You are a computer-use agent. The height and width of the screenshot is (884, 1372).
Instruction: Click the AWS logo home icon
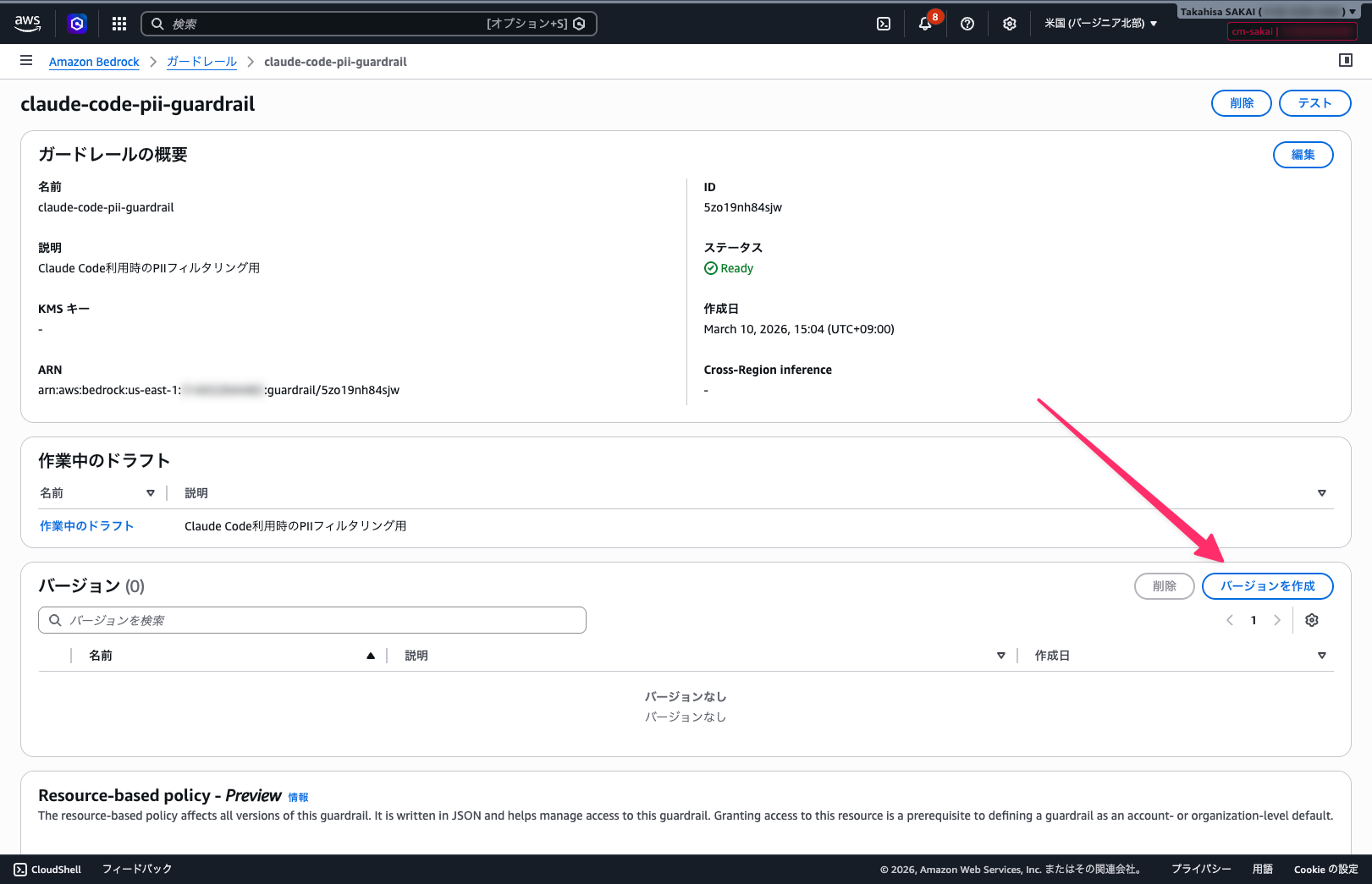(x=27, y=24)
